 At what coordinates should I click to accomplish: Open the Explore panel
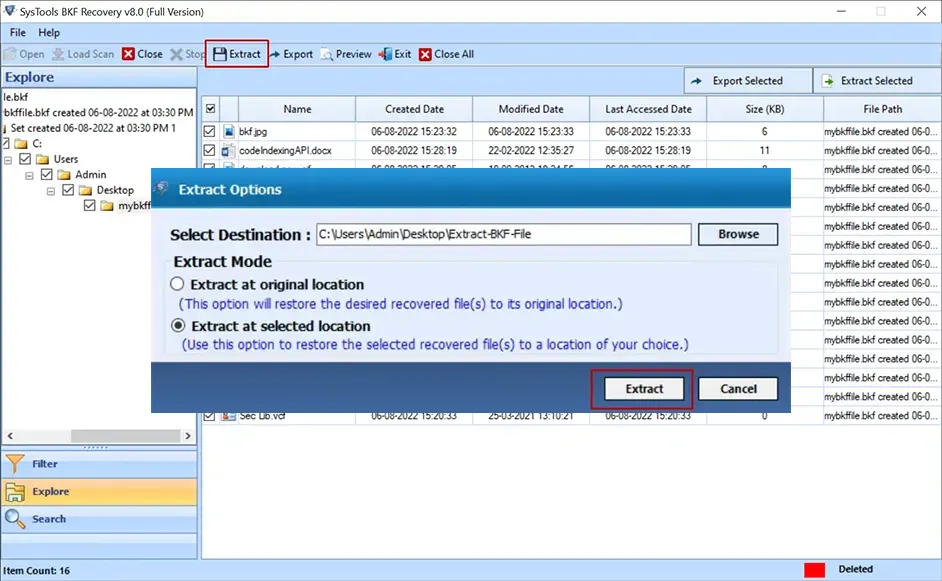[99, 491]
